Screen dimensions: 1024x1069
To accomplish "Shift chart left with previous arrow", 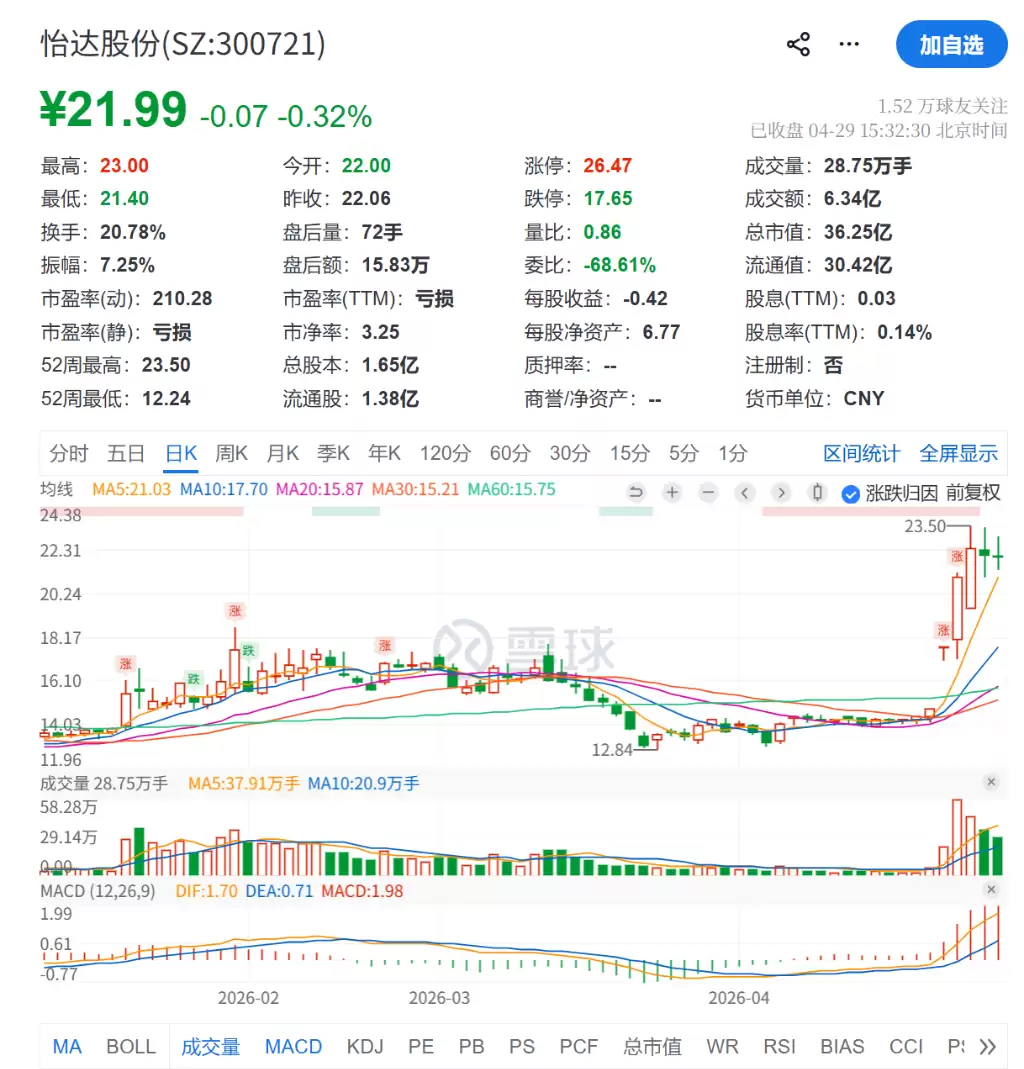I will [745, 492].
